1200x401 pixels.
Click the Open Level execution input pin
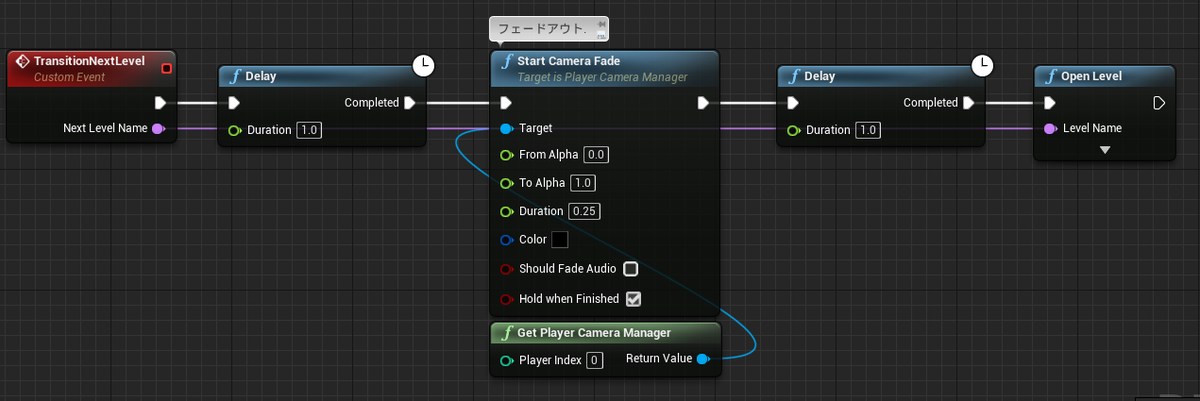point(1049,102)
